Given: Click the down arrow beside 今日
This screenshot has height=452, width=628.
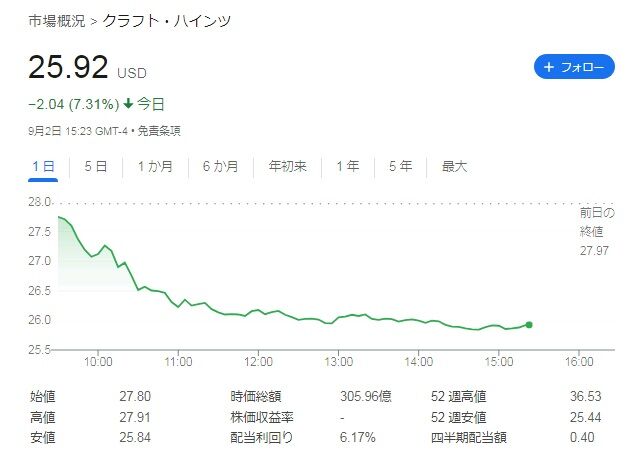Looking at the screenshot, I should click(128, 103).
